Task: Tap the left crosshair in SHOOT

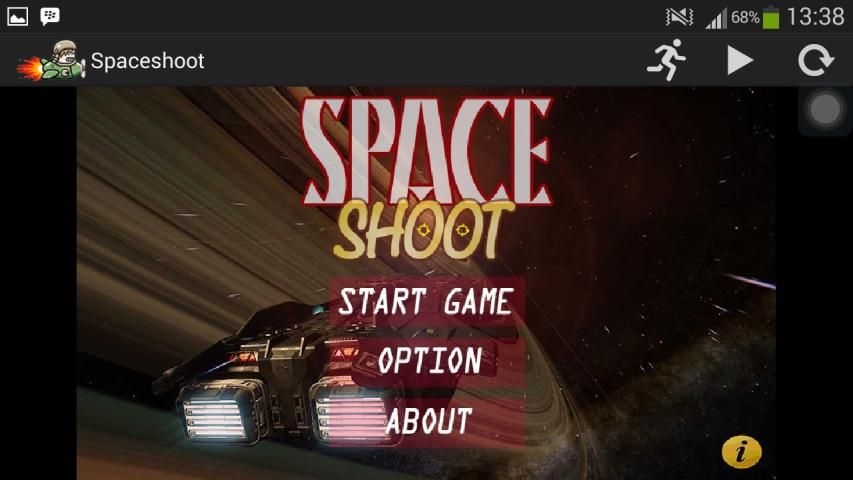Action: [x=423, y=231]
